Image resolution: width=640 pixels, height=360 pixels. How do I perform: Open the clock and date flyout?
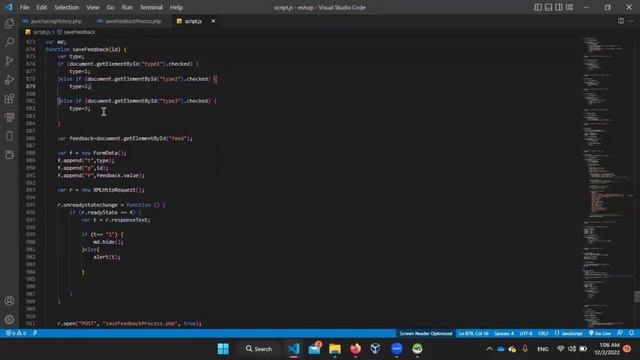pyautogui.click(x=607, y=349)
